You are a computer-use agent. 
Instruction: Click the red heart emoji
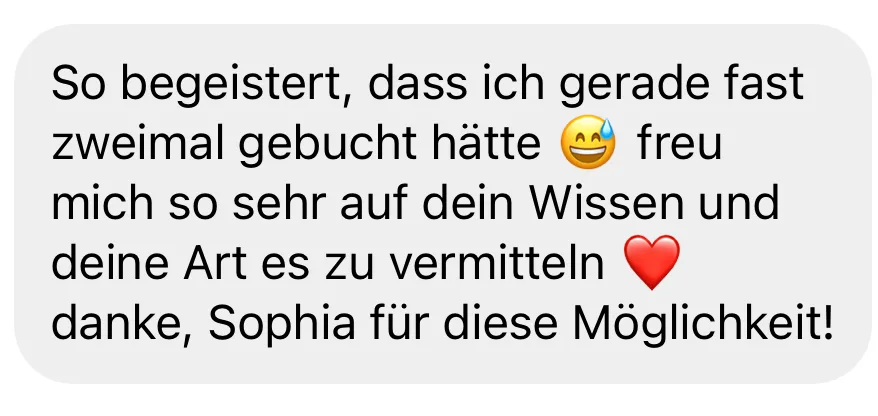point(652,261)
